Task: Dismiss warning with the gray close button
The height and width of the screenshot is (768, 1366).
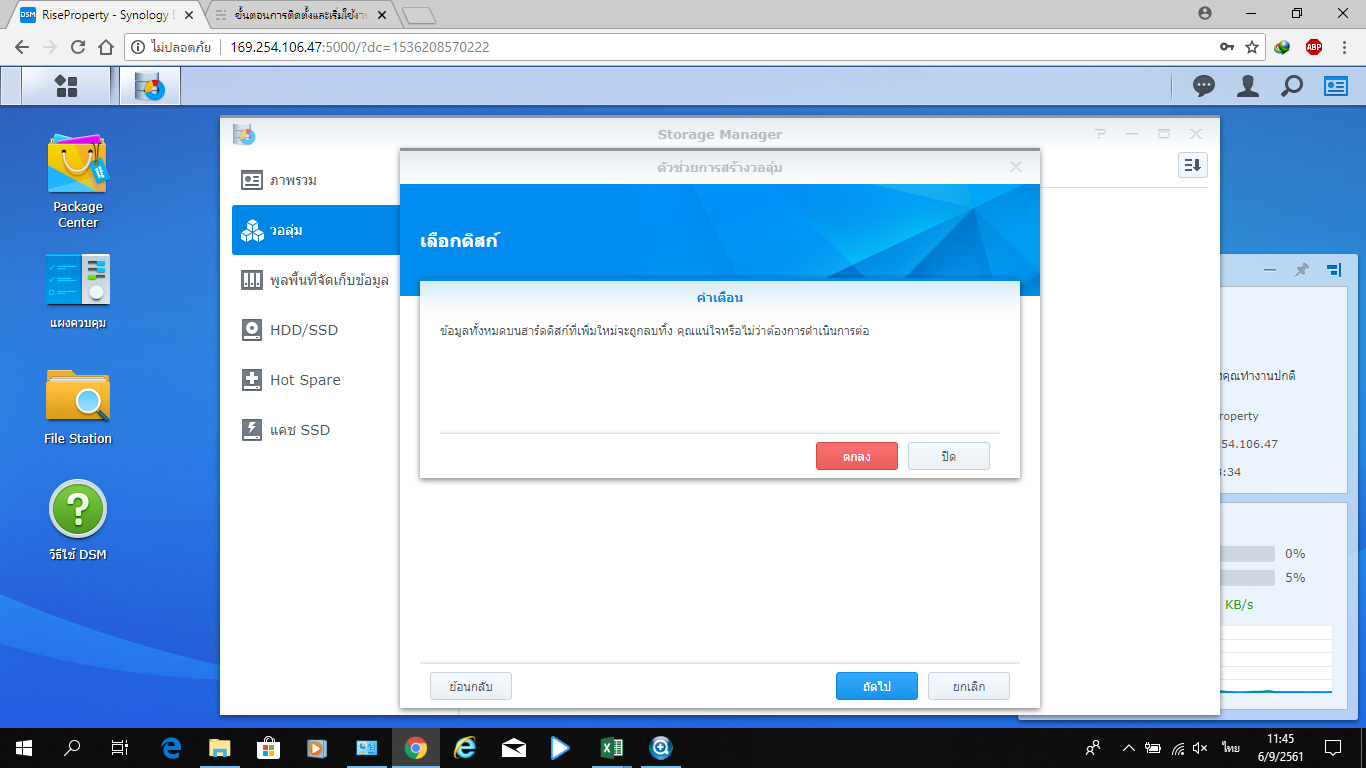Action: [x=948, y=456]
